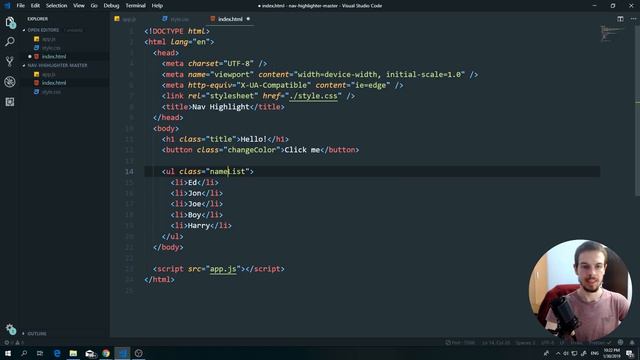Click the 'Harry' list item text

(199, 226)
